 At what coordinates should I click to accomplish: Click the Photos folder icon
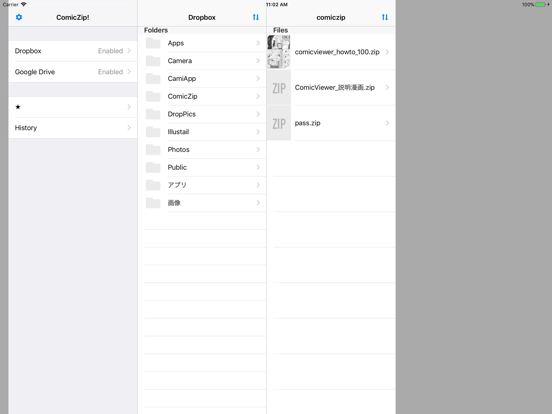[153, 150]
